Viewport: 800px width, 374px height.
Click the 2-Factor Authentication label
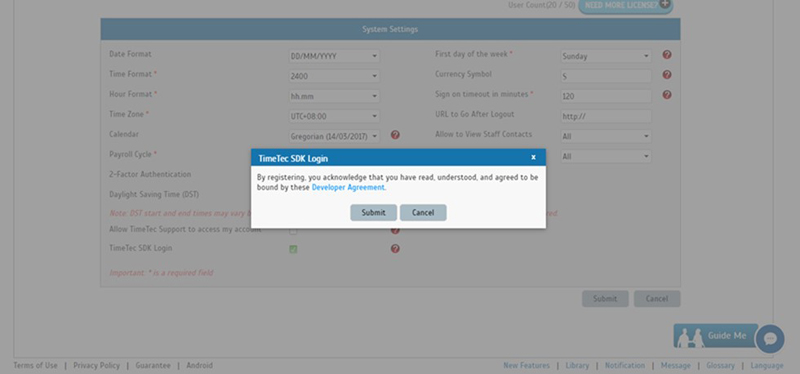[150, 174]
